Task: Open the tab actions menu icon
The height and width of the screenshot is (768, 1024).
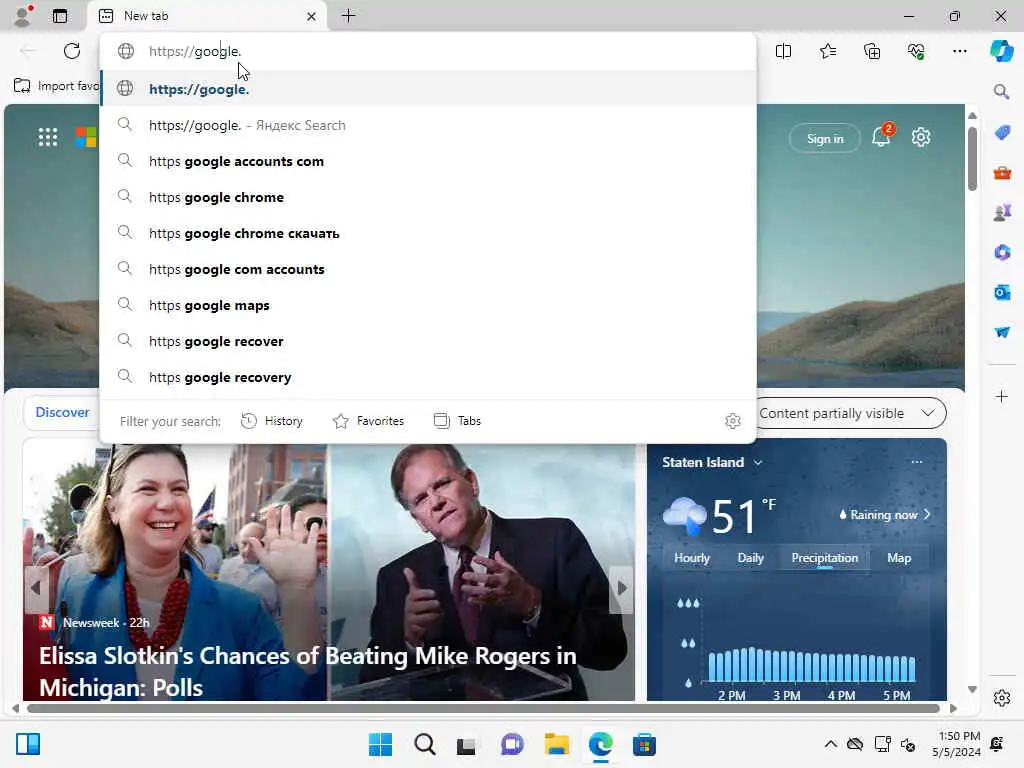Action: click(x=60, y=16)
